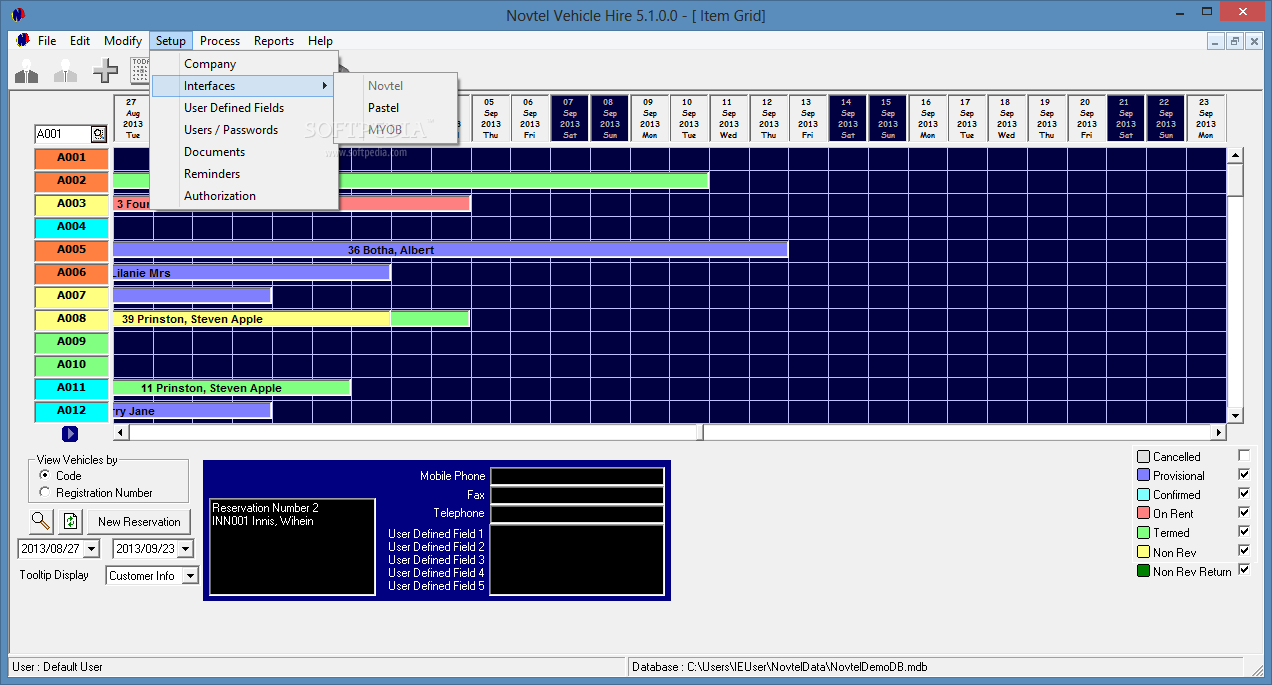Click the Cancelled grey color swatch

(1143, 456)
